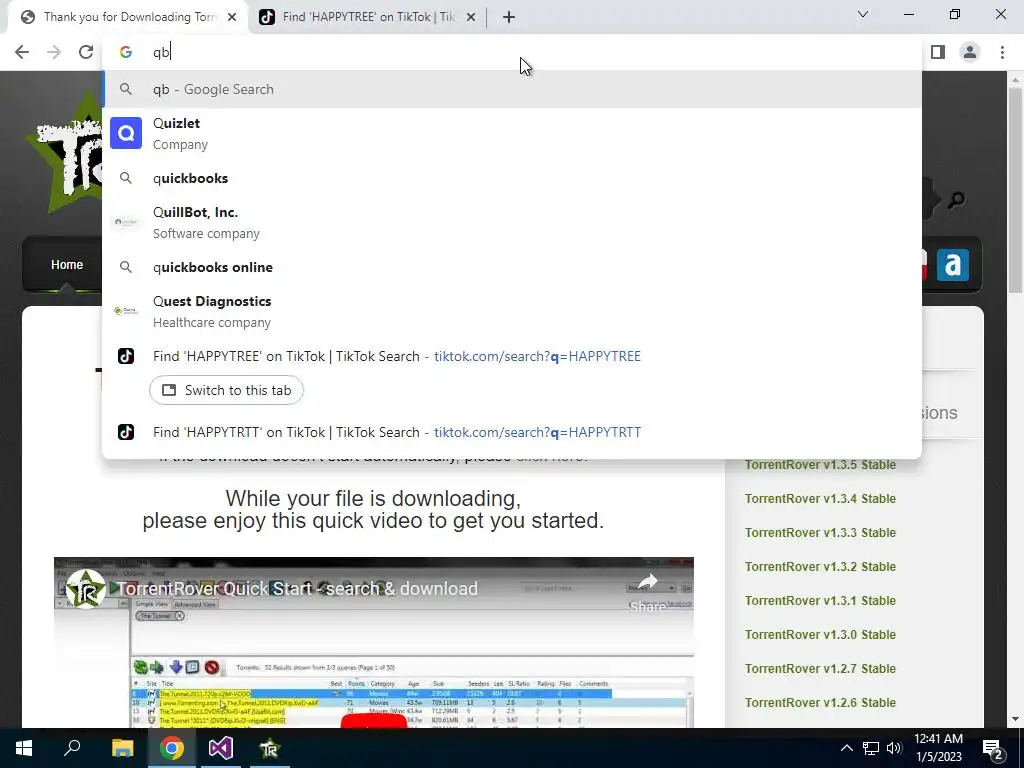Click the browser back arrow

[x=22, y=52]
